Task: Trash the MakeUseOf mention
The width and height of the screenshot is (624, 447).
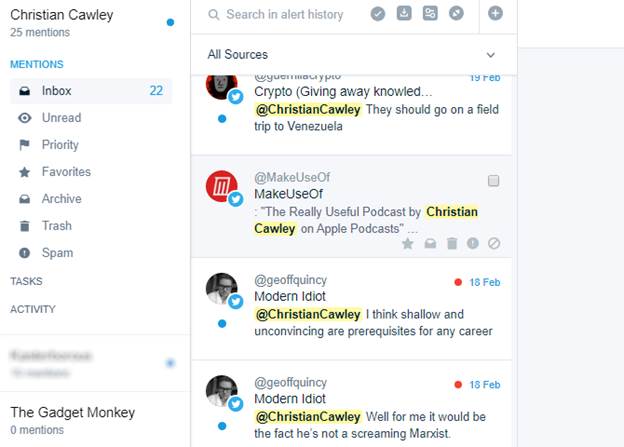Action: pyautogui.click(x=452, y=243)
